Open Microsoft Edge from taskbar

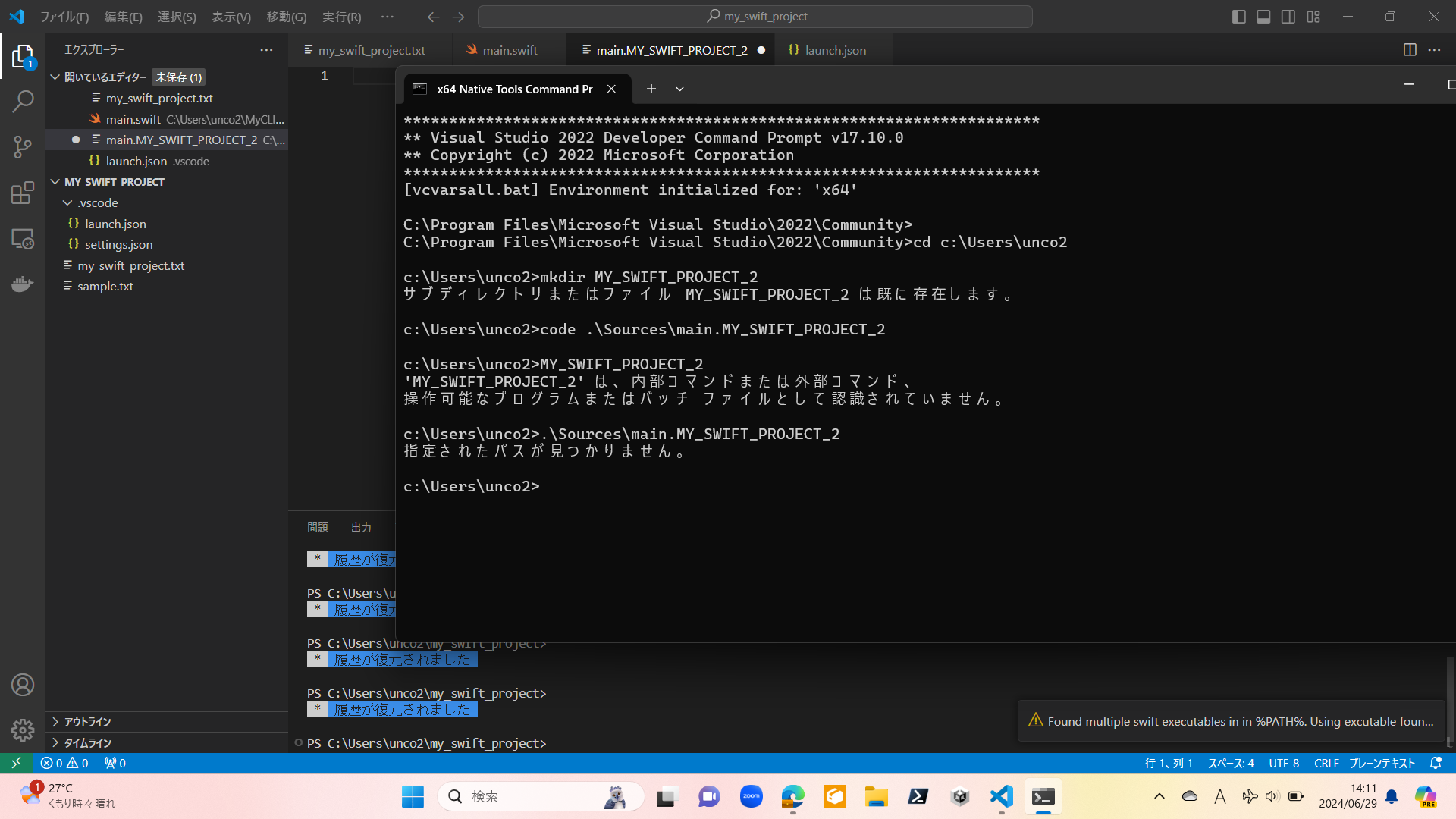click(x=793, y=796)
